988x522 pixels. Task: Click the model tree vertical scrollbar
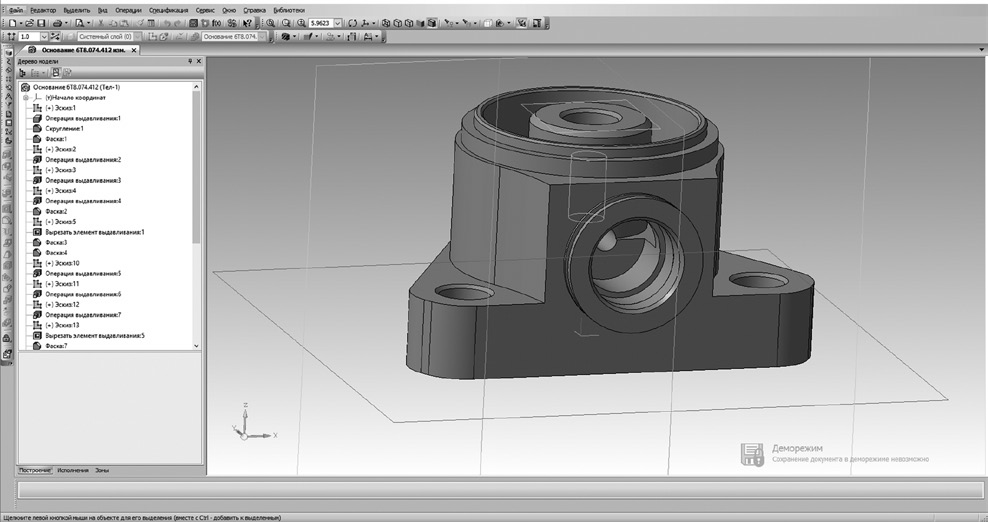point(196,200)
